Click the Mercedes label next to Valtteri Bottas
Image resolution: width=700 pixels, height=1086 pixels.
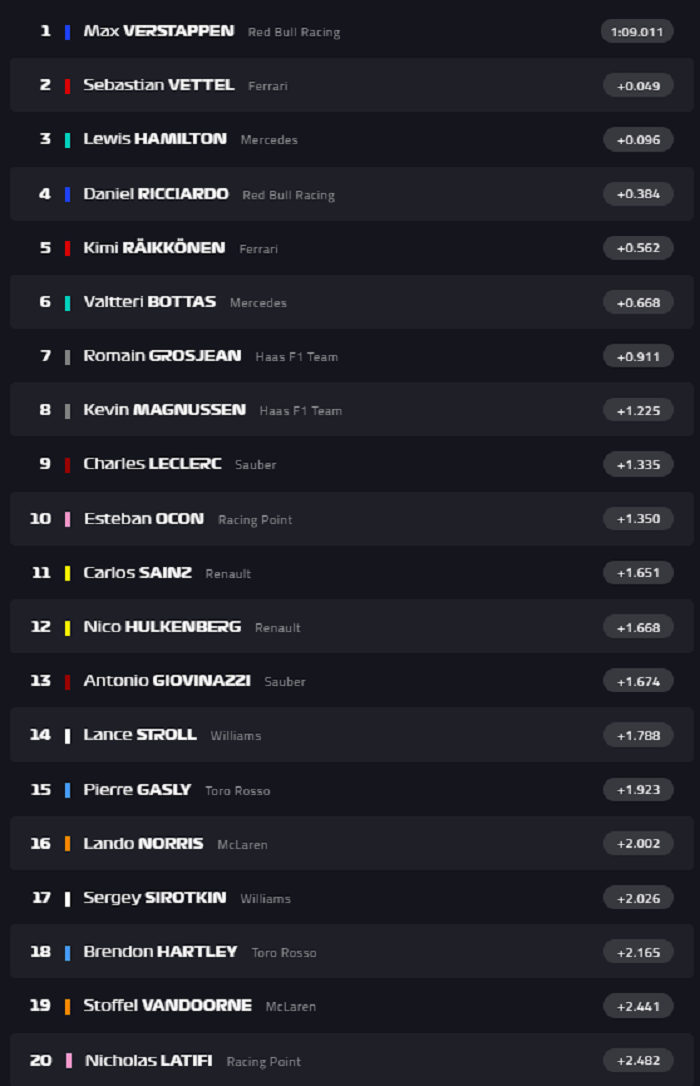[259, 303]
